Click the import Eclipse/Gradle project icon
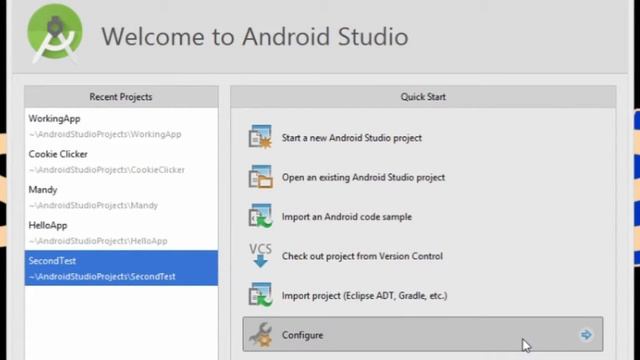This screenshot has height=360, width=640. (260, 295)
